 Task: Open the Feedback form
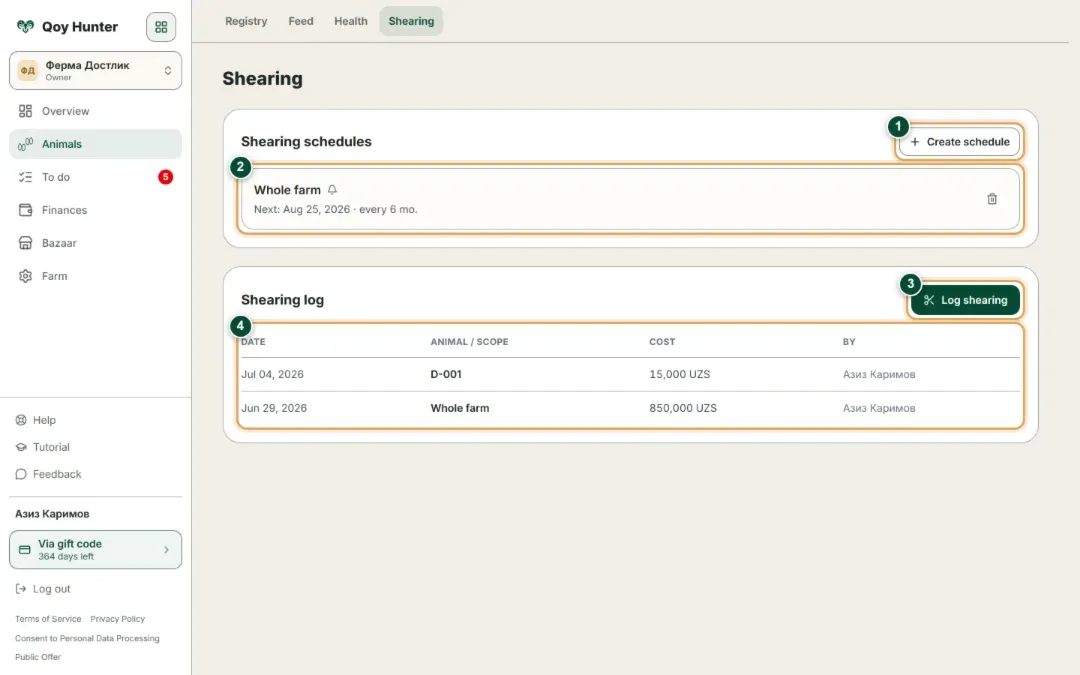coord(57,474)
